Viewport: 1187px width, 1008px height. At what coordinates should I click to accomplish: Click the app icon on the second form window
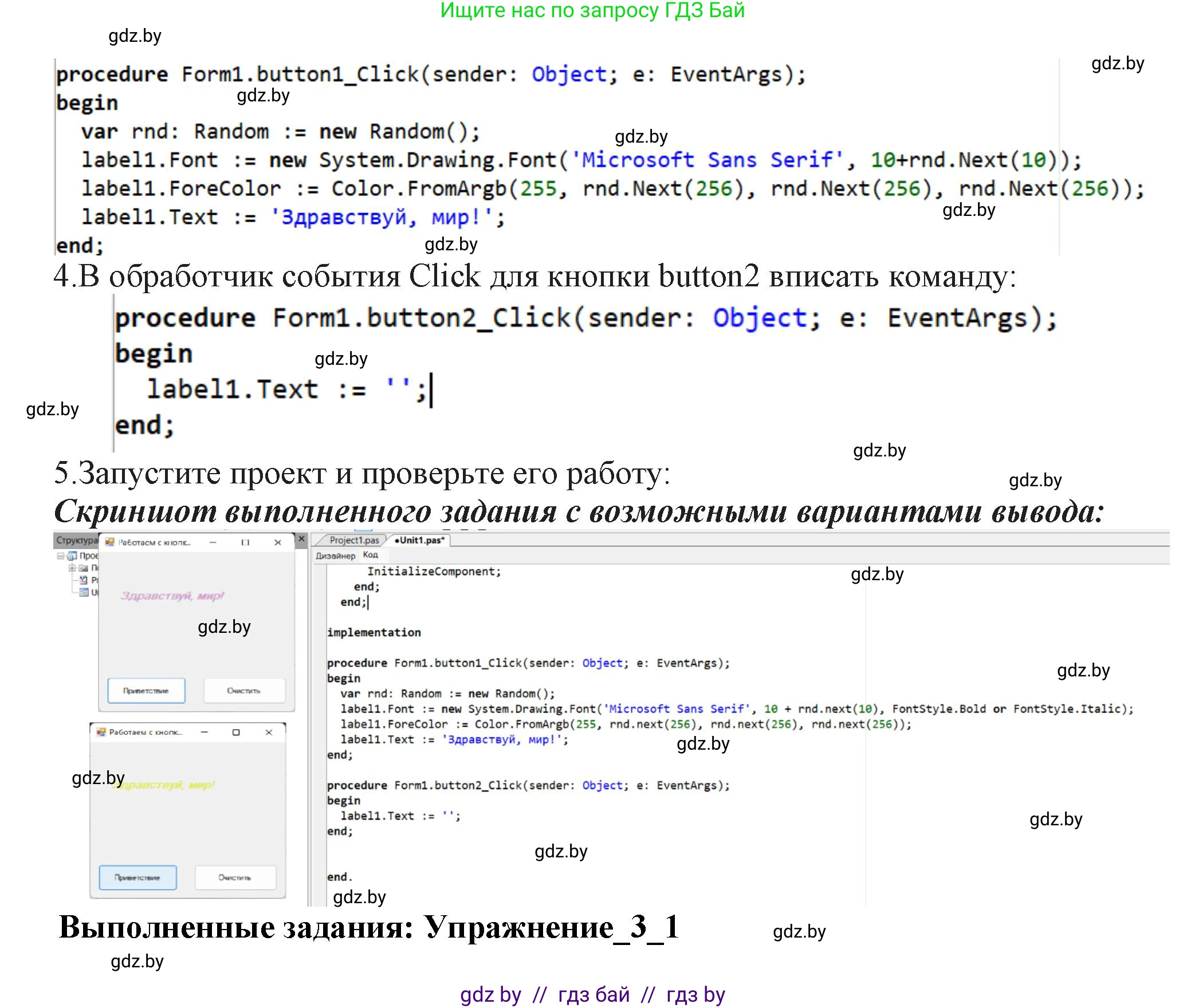[102, 733]
